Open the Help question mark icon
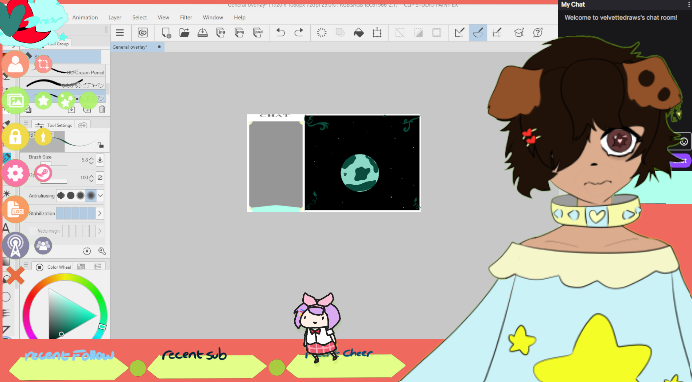This screenshot has height=382, width=692. (538, 33)
